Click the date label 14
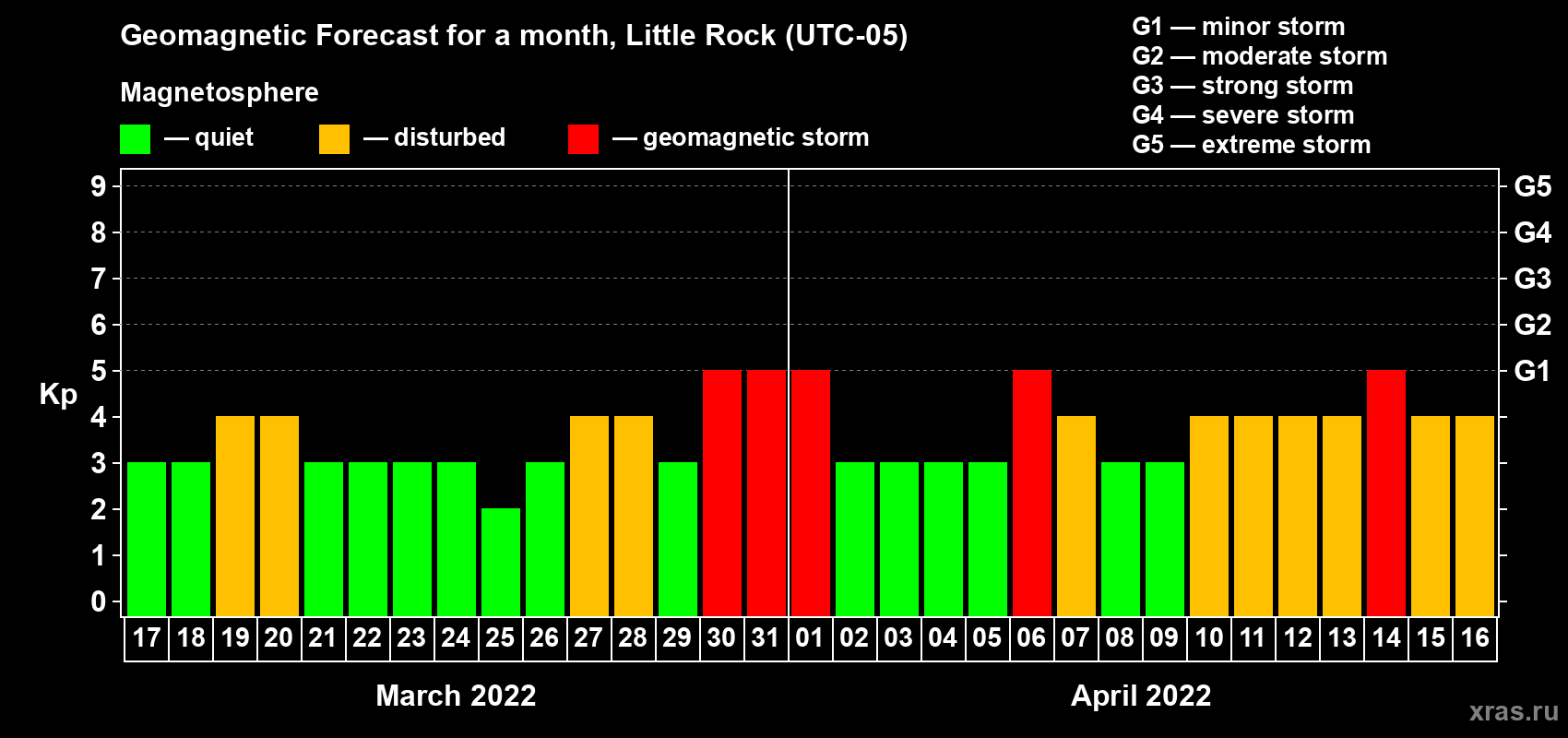The image size is (1568, 738). (x=1386, y=637)
